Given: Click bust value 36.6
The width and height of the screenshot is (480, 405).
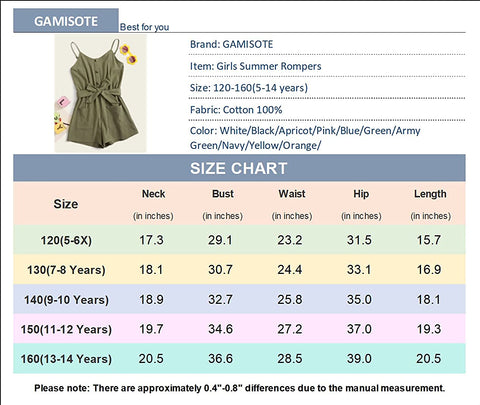Looking at the screenshot, I should (x=220, y=359).
